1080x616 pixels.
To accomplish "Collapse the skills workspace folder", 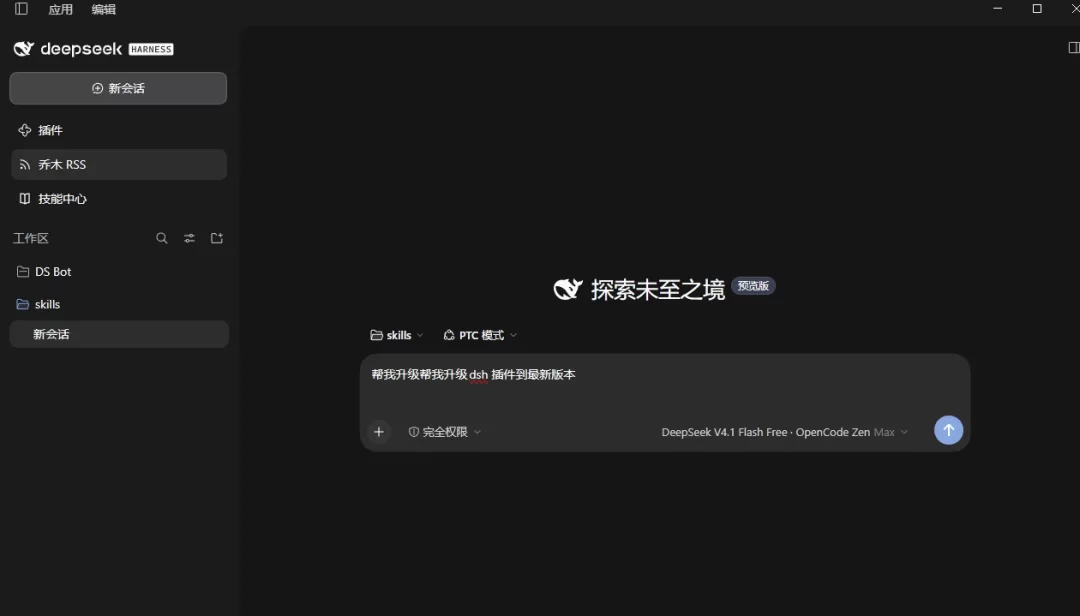I will tap(118, 304).
